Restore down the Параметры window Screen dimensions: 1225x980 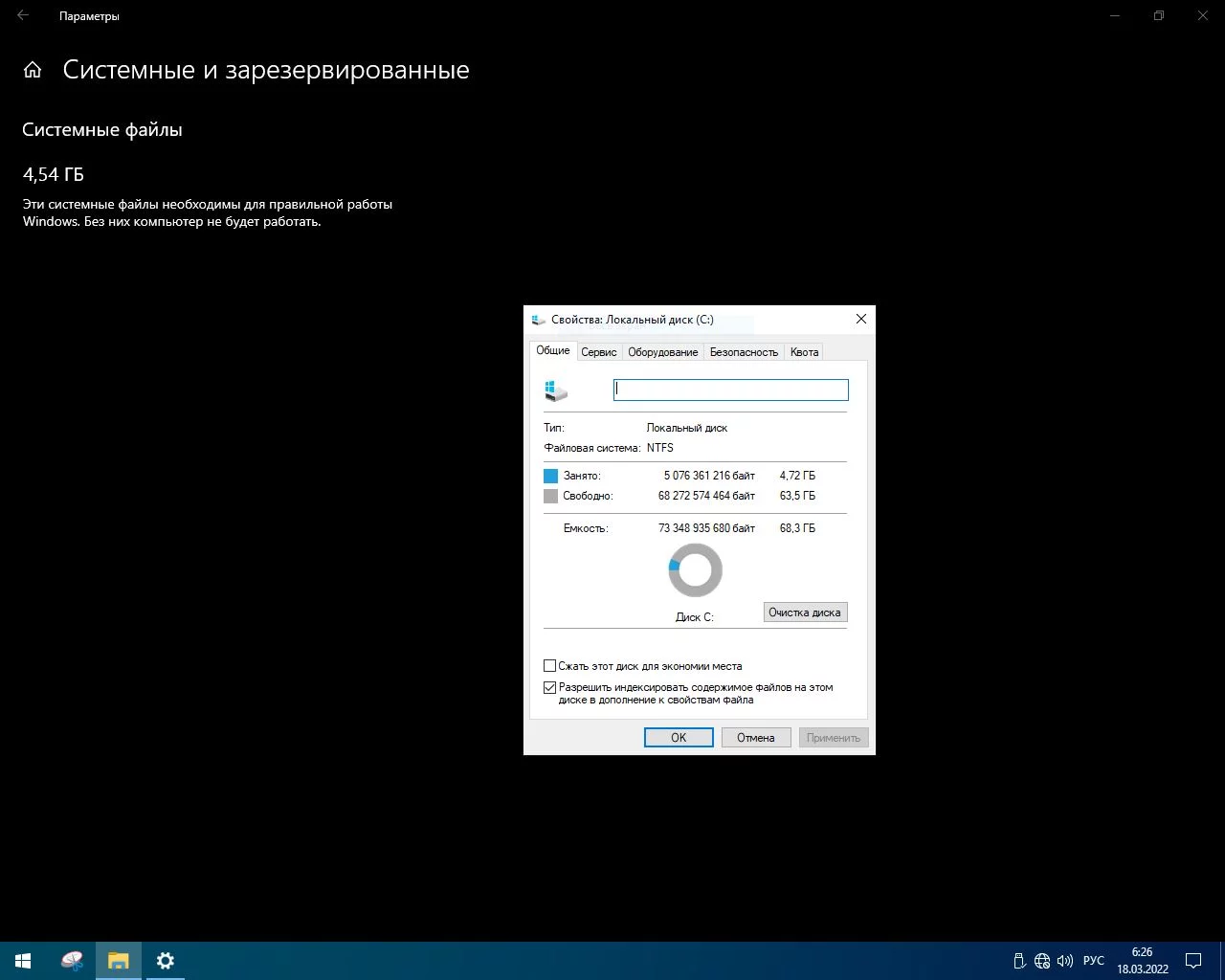pos(1159,15)
